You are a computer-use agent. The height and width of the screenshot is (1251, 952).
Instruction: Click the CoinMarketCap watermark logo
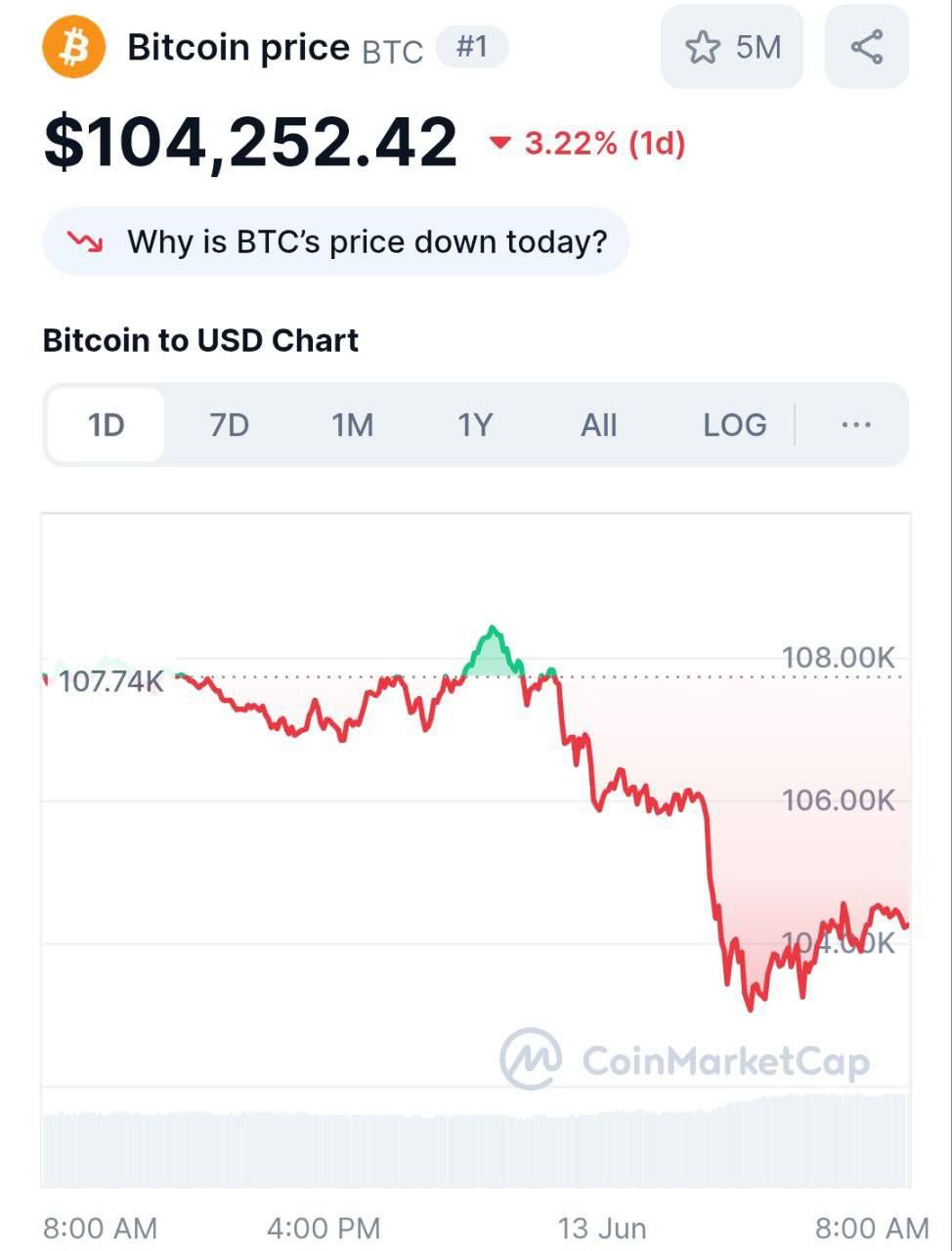click(531, 1059)
